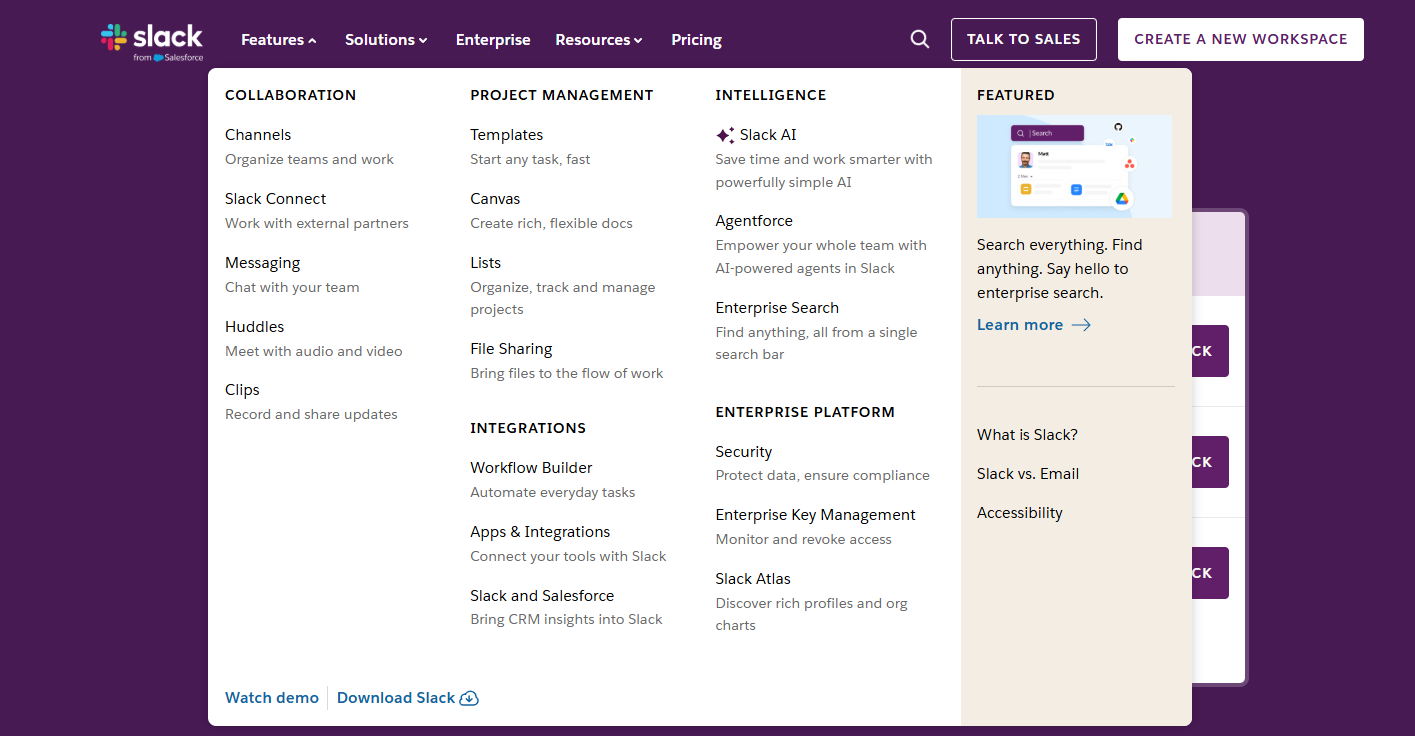Screen dimensions: 1415x736
Task: Select Agentforce from Intelligence
Action: pyautogui.click(x=754, y=221)
